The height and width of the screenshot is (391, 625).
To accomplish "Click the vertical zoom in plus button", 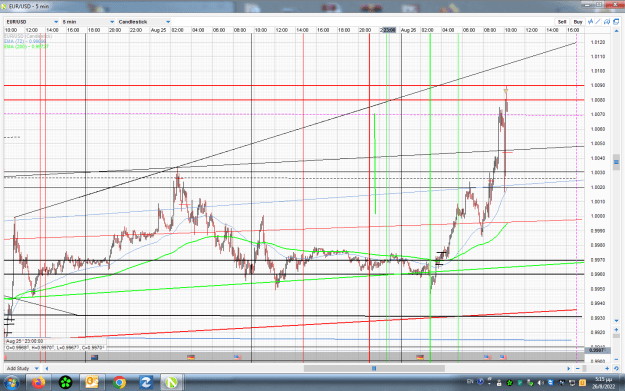I will click(x=616, y=330).
